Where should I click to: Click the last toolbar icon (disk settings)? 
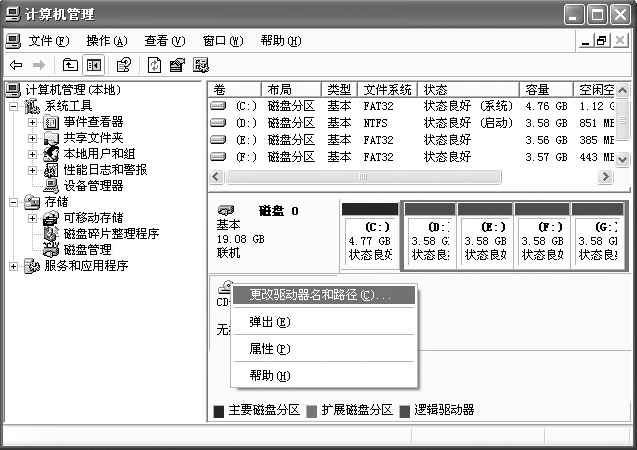[201, 65]
